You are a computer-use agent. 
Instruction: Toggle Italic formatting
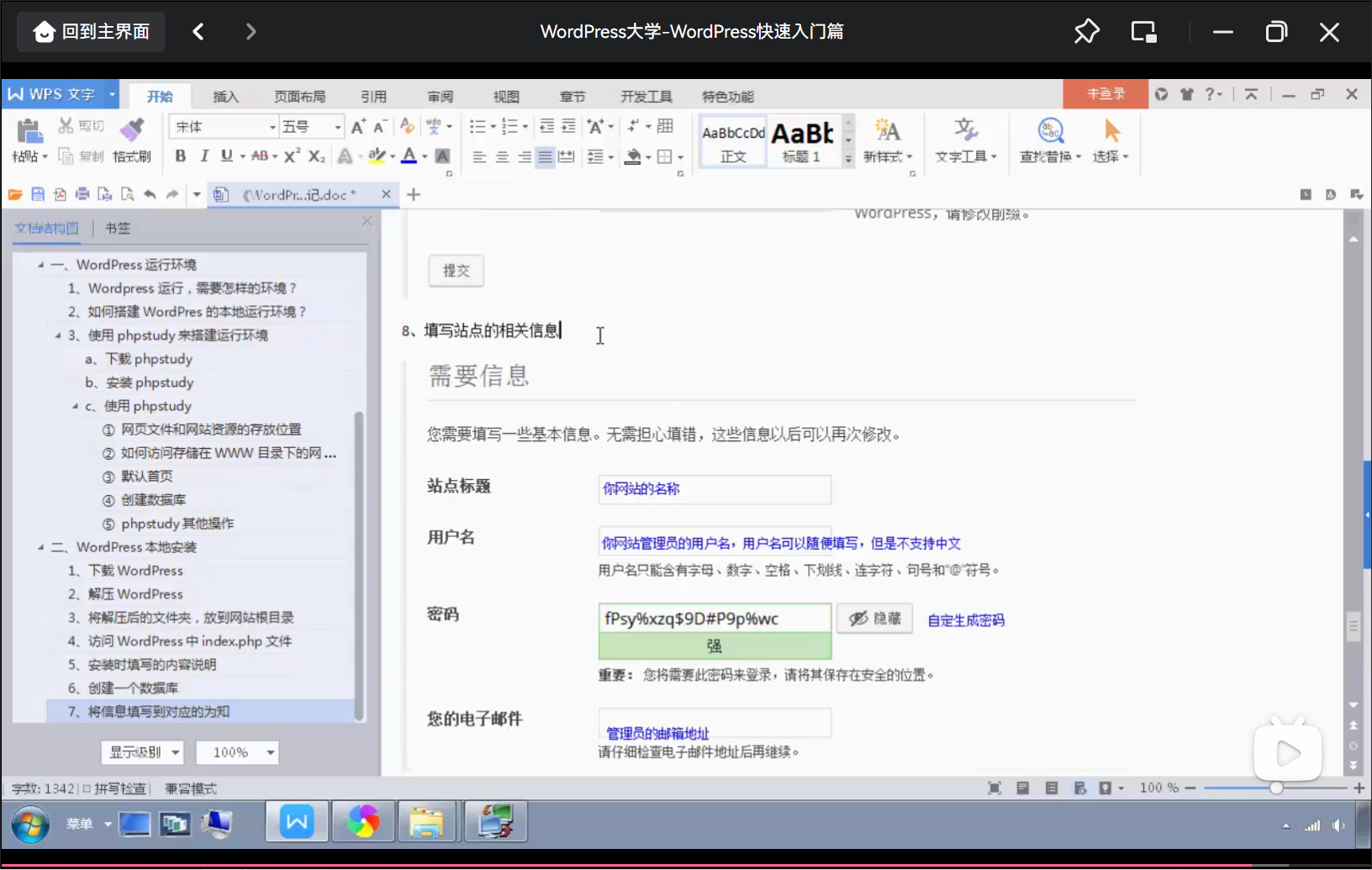(x=203, y=156)
